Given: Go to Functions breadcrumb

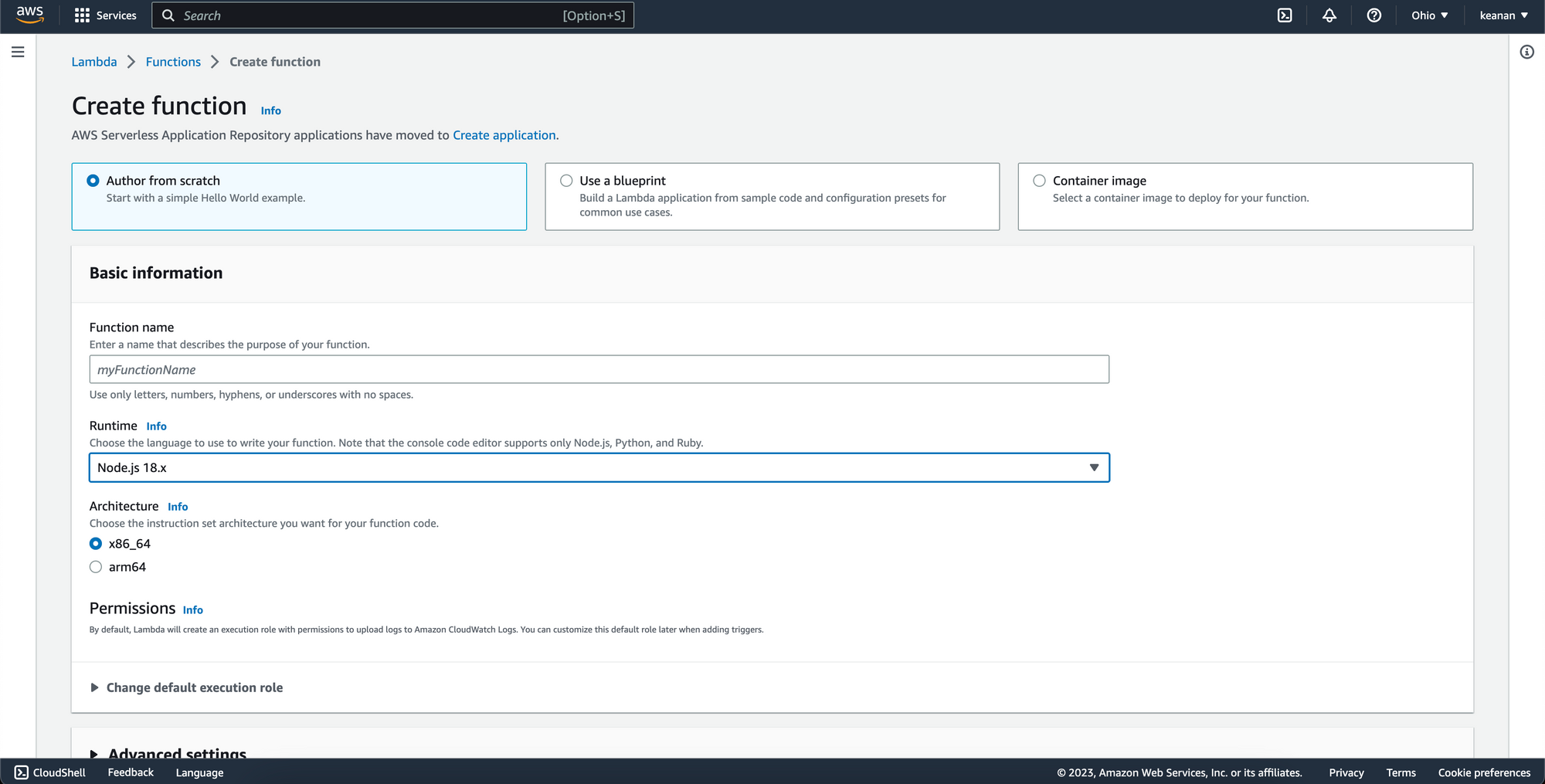Looking at the screenshot, I should point(173,62).
